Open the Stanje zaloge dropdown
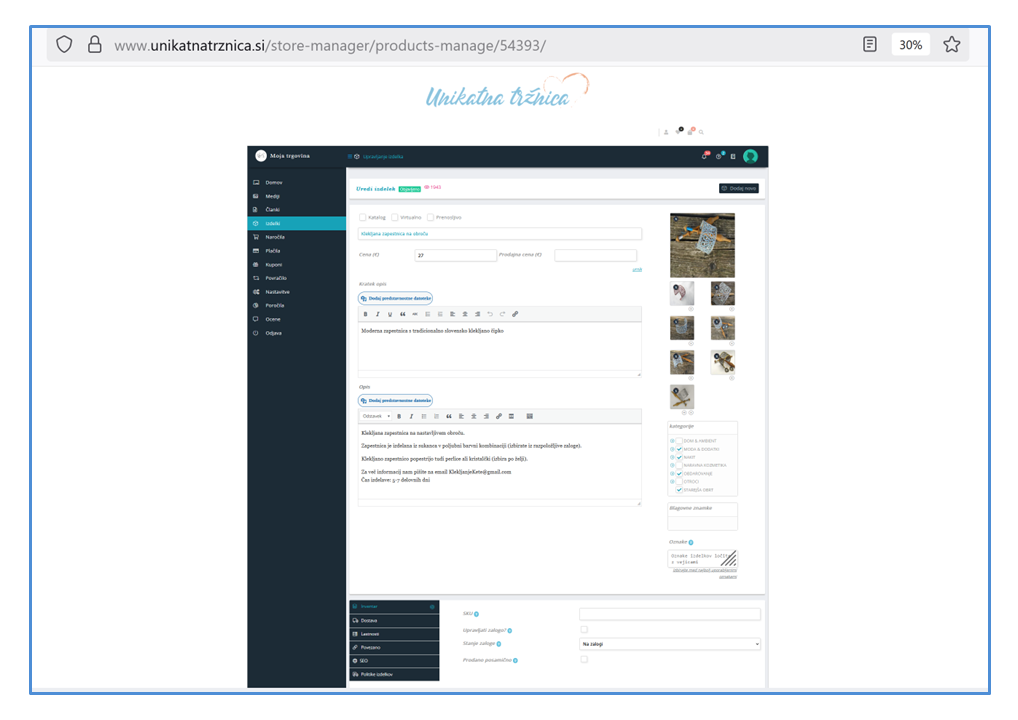 click(x=669, y=645)
